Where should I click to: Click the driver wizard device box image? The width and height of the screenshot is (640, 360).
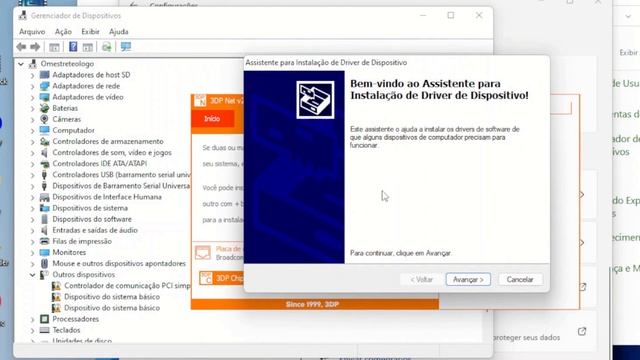315,100
